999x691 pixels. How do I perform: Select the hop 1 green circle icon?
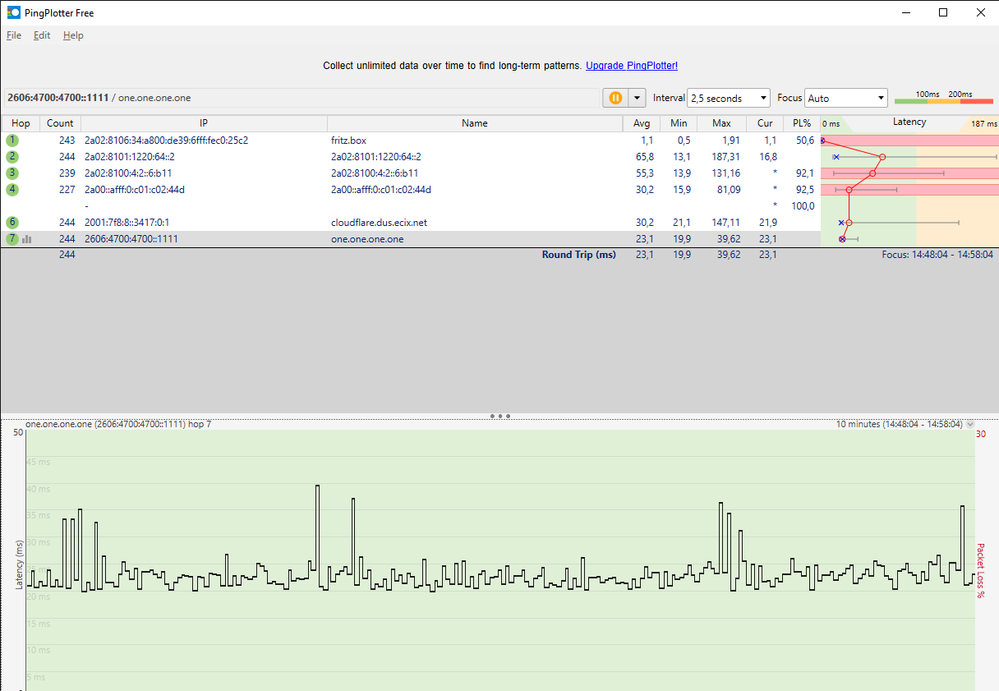pos(12,140)
